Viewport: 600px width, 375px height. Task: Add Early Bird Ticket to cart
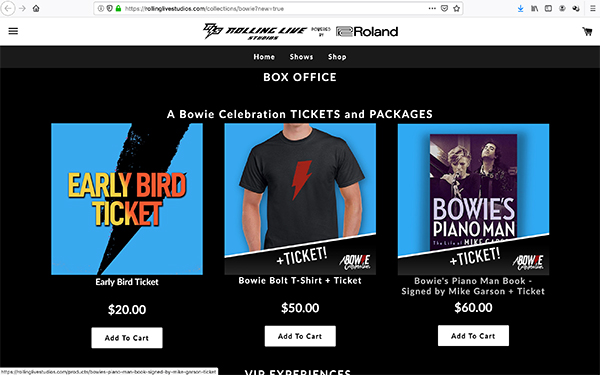coord(127,338)
